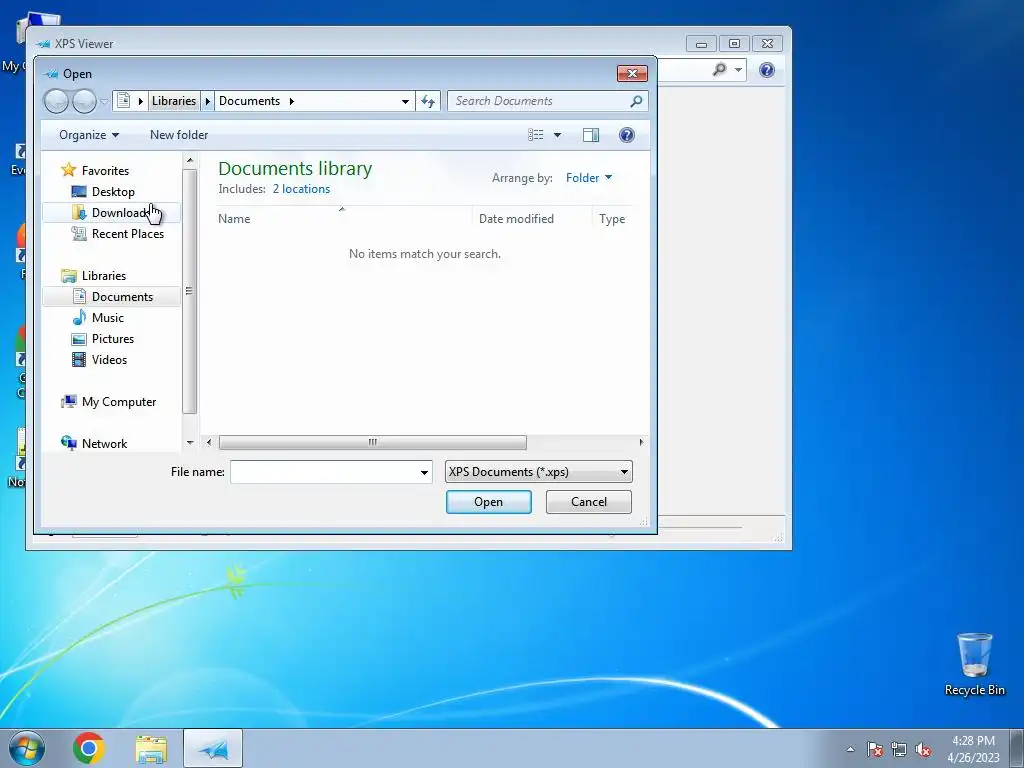The image size is (1024, 768).
Task: Click the File name input field
Action: pos(324,472)
